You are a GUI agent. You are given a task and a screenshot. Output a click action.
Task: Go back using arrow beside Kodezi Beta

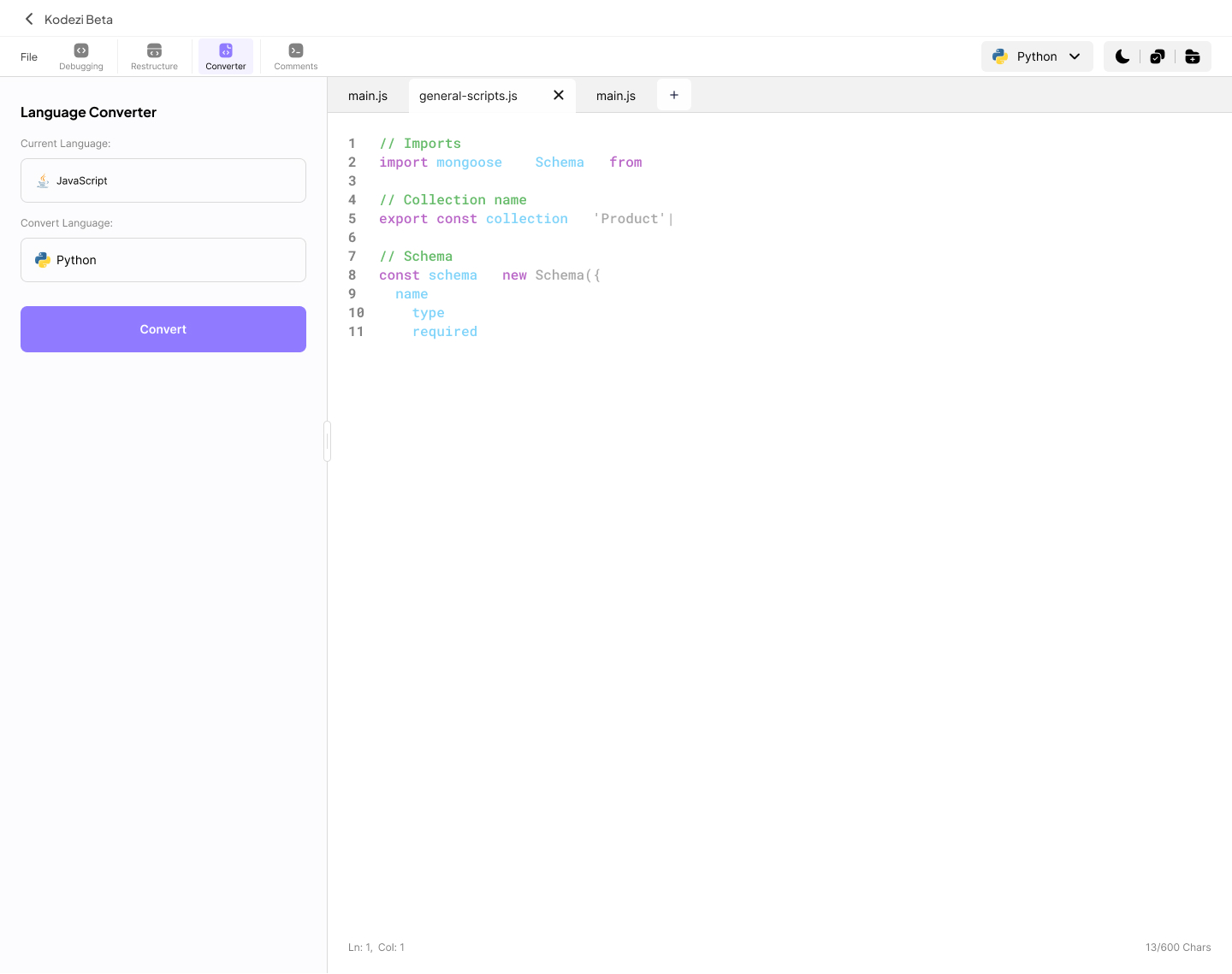tap(29, 19)
